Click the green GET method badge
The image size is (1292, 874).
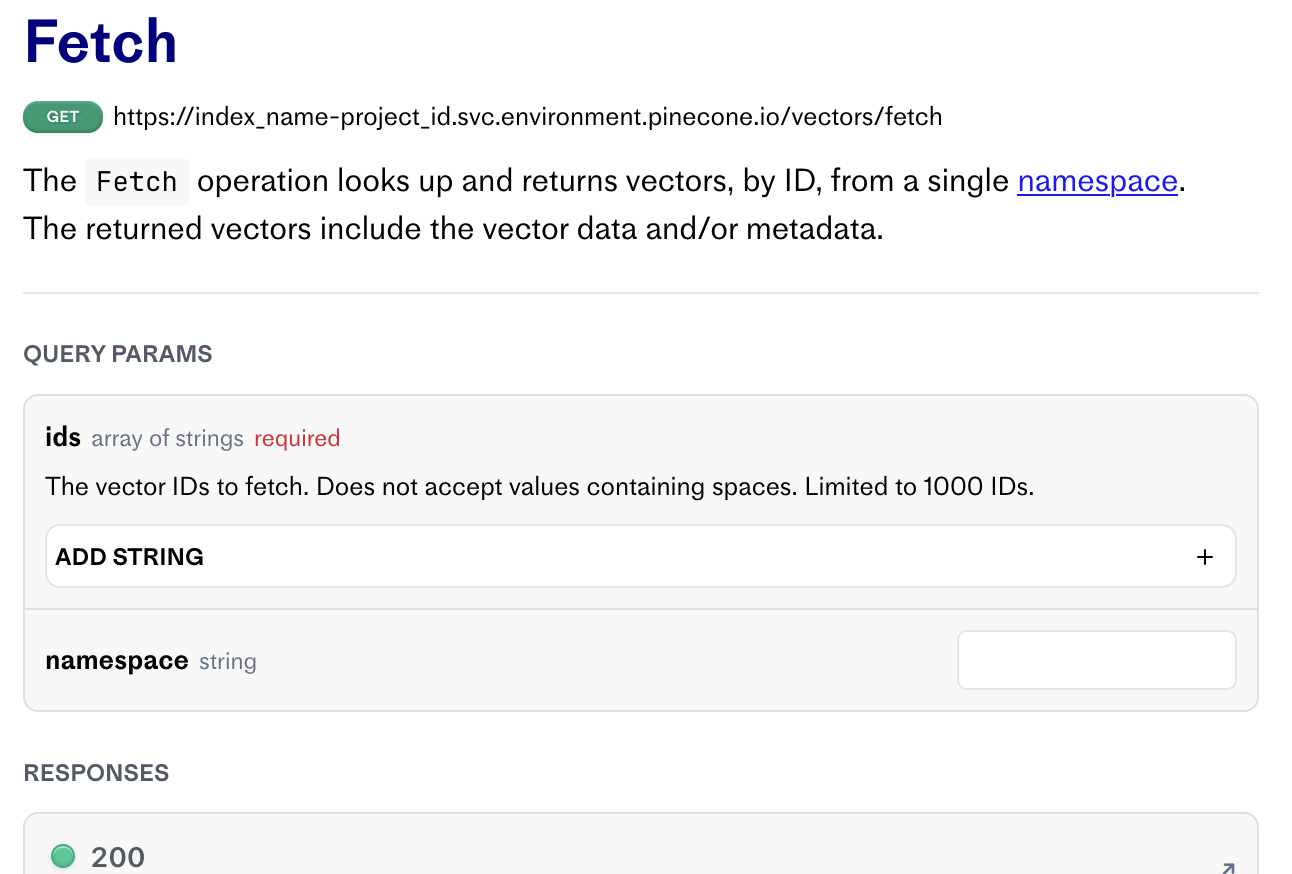63,117
